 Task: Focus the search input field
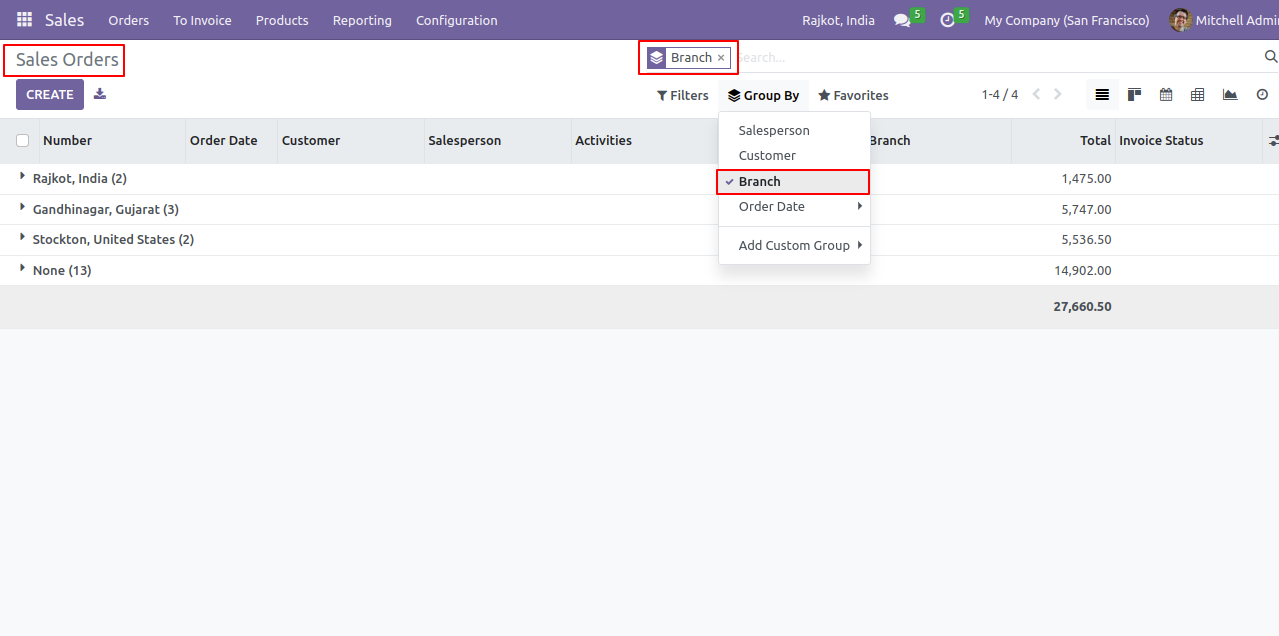pos(1000,58)
